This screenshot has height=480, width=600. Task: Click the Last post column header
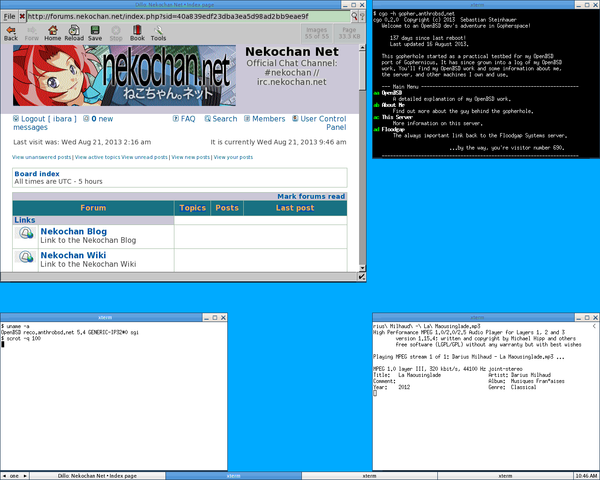295,208
